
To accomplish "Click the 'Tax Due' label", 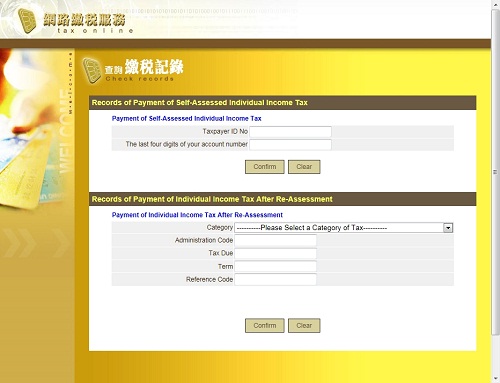I will 221,253.
